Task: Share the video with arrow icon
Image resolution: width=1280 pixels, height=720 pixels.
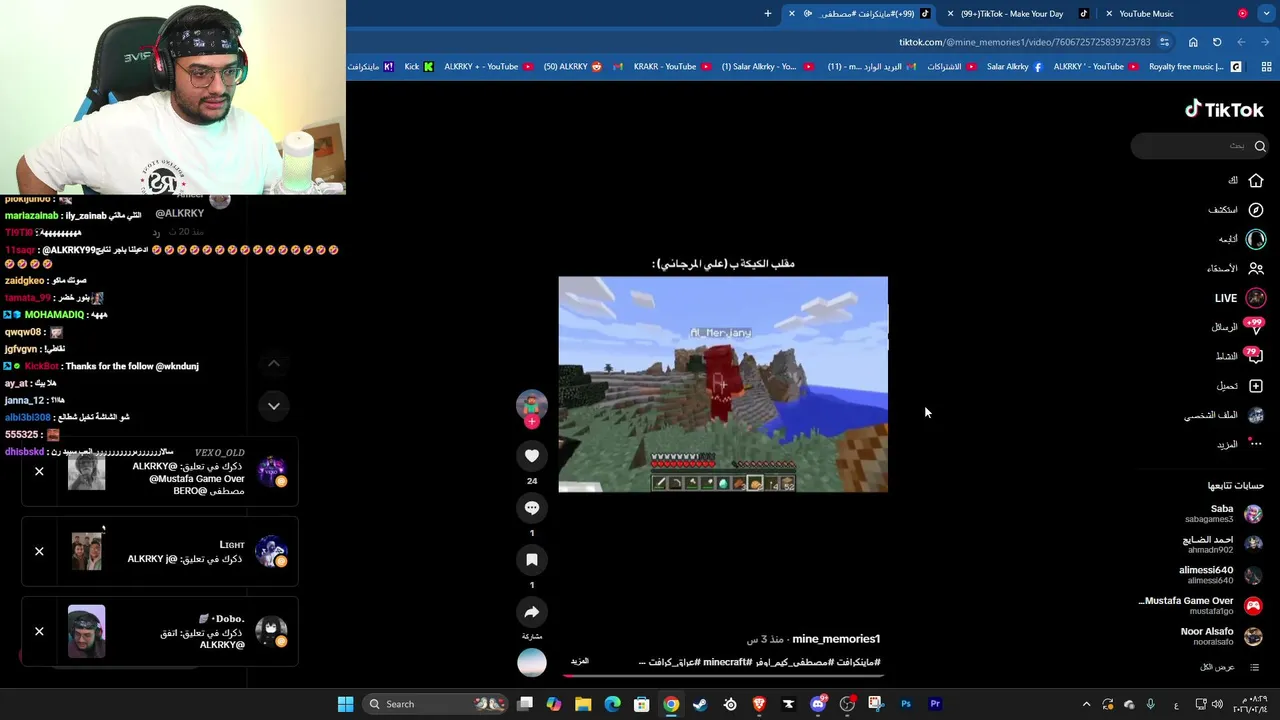Action: click(532, 612)
